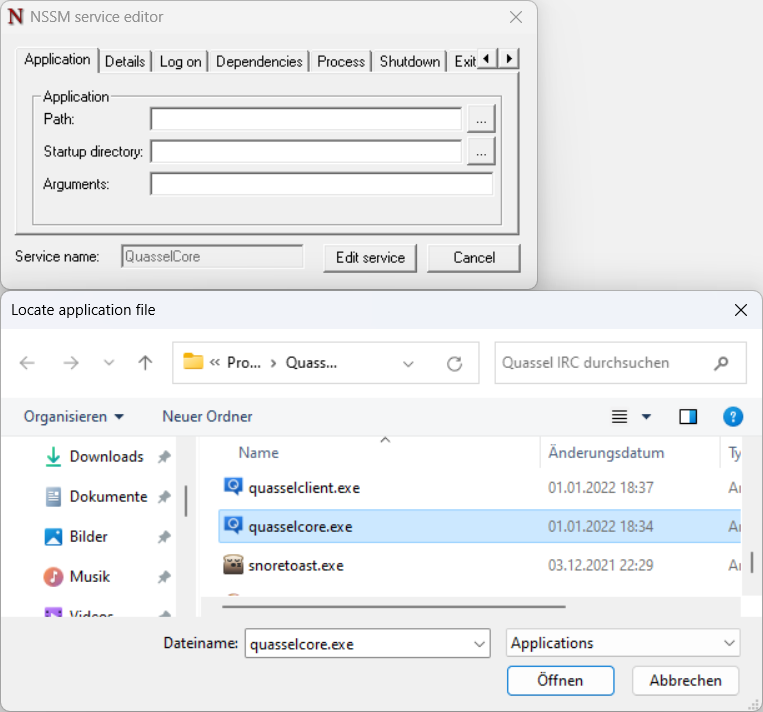Open the Organisieren menu

point(73,417)
